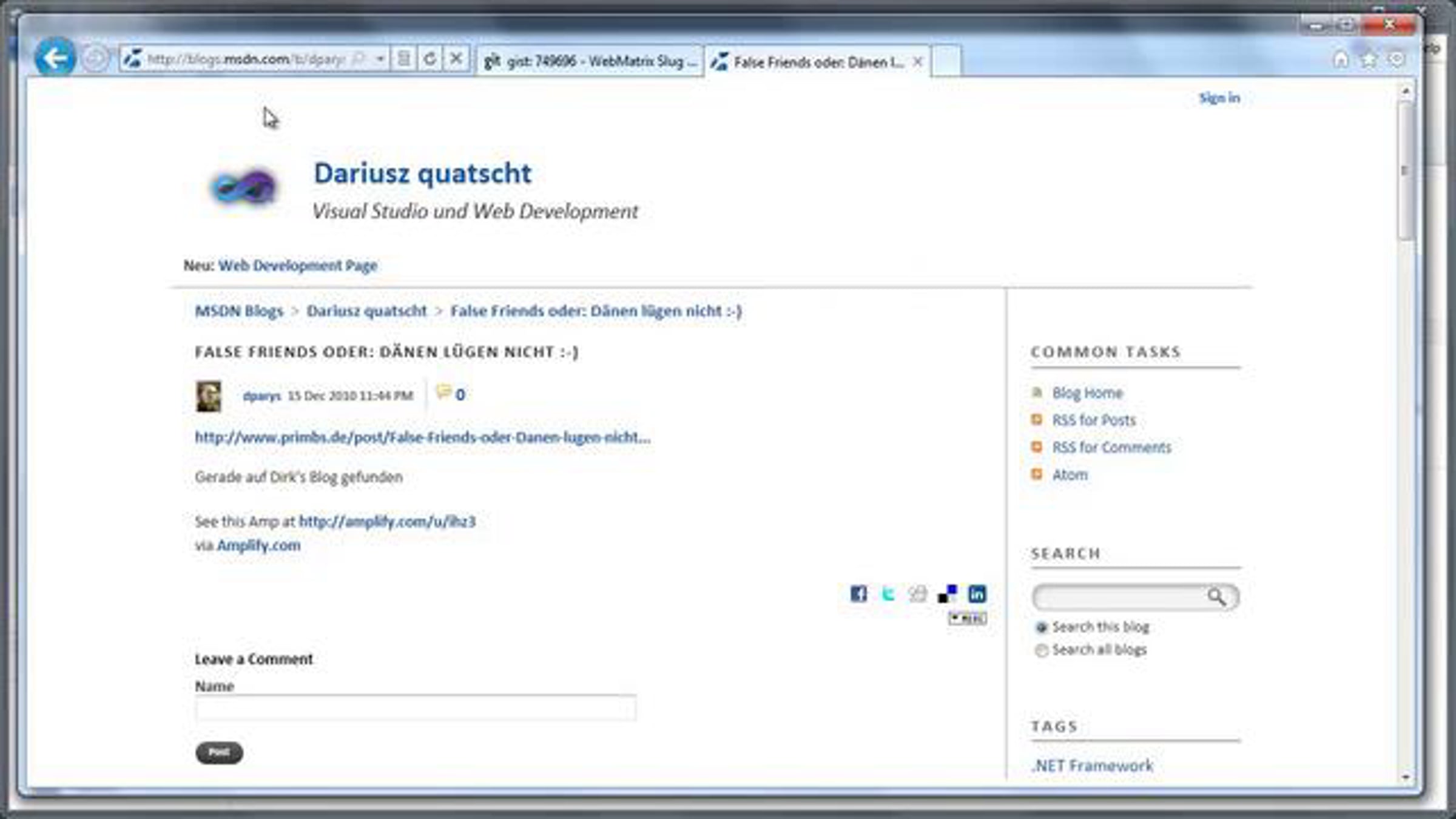Click the feed icon beside Atom

1037,474
